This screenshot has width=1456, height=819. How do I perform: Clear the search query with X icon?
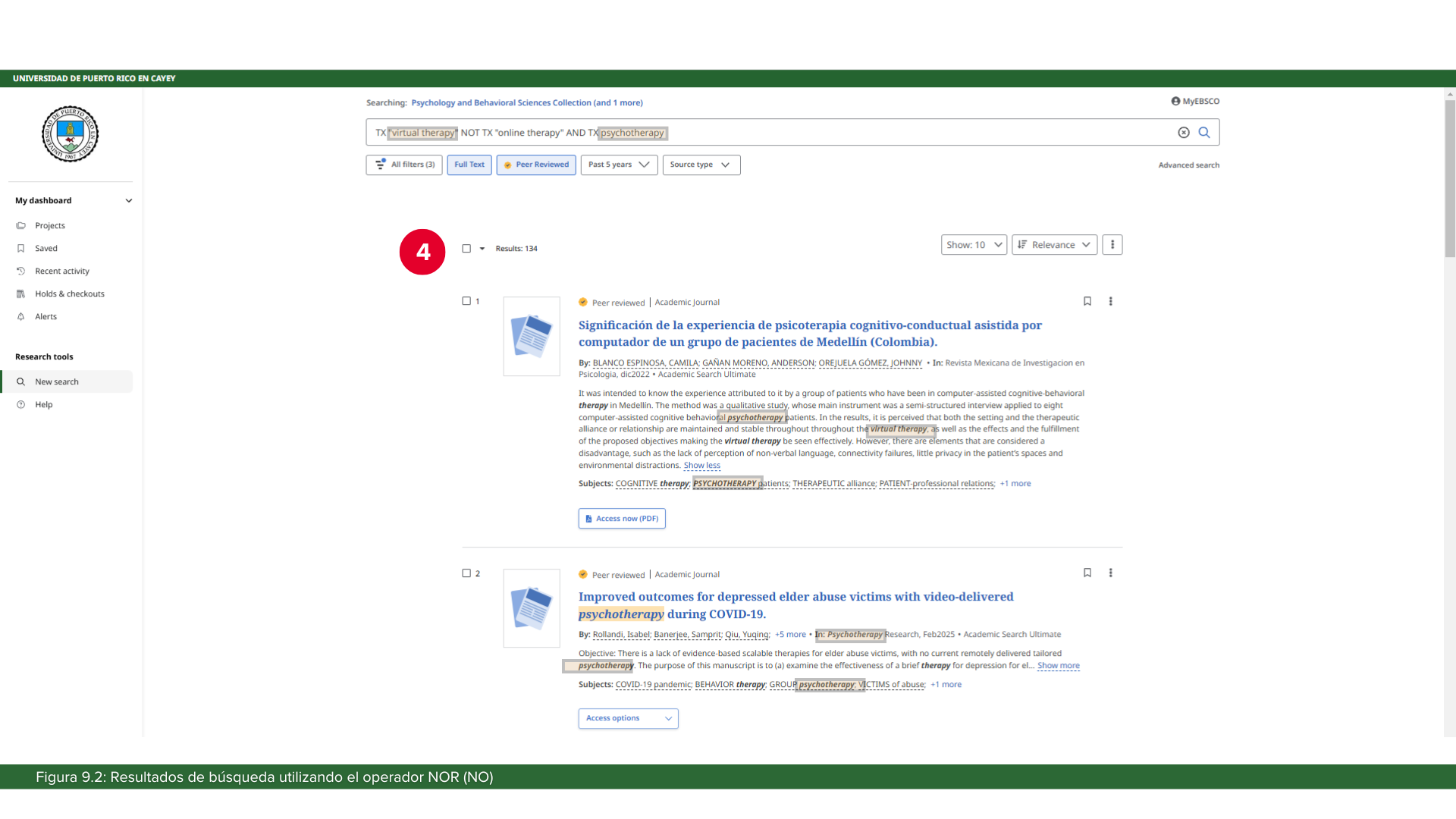[1184, 133]
